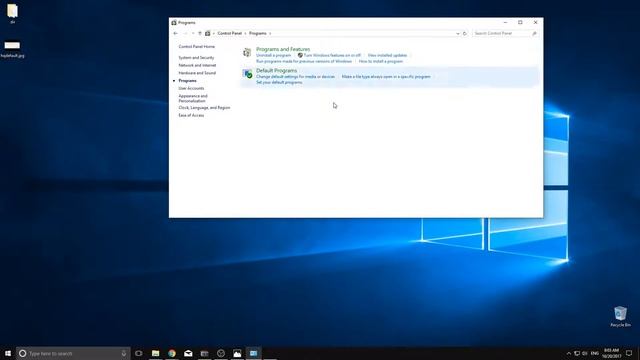Viewport: 640px width, 360px height.
Task: Click Programs in the breadcrumb
Action: click(x=258, y=33)
